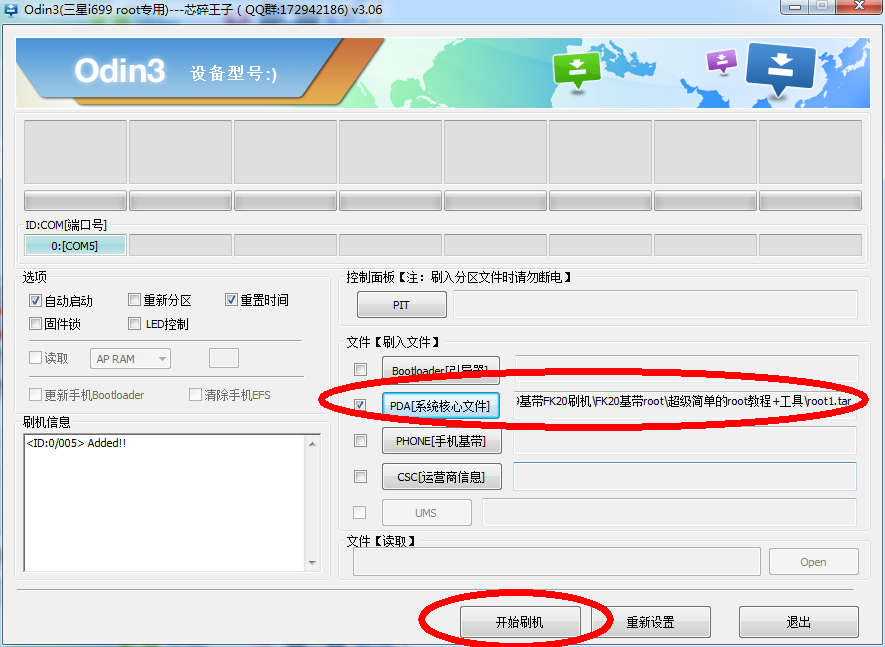This screenshot has width=885, height=647.
Task: Enable the 固件锁 checkbox
Action: [36, 324]
